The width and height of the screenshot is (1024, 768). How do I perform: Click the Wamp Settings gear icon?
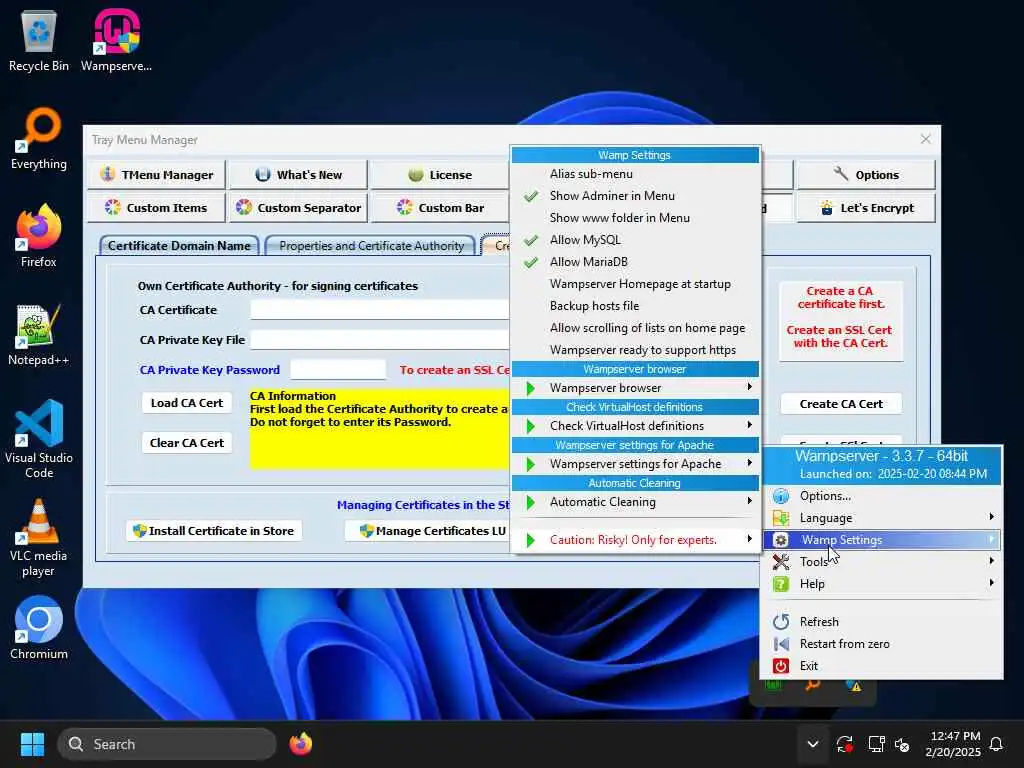click(780, 540)
